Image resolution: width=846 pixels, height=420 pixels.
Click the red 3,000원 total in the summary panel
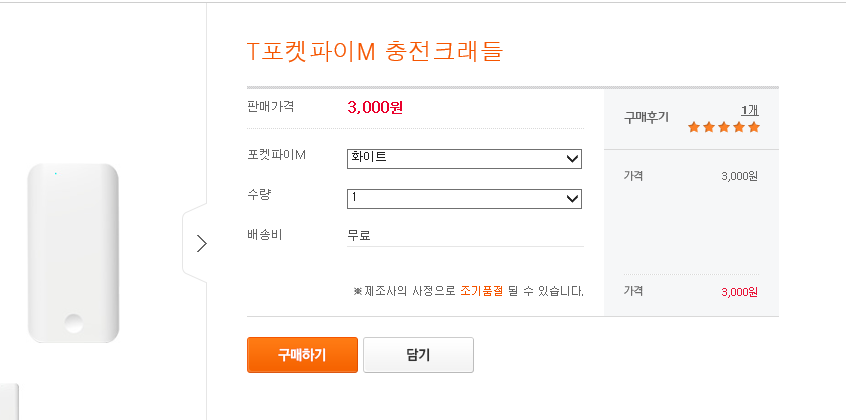(739, 292)
